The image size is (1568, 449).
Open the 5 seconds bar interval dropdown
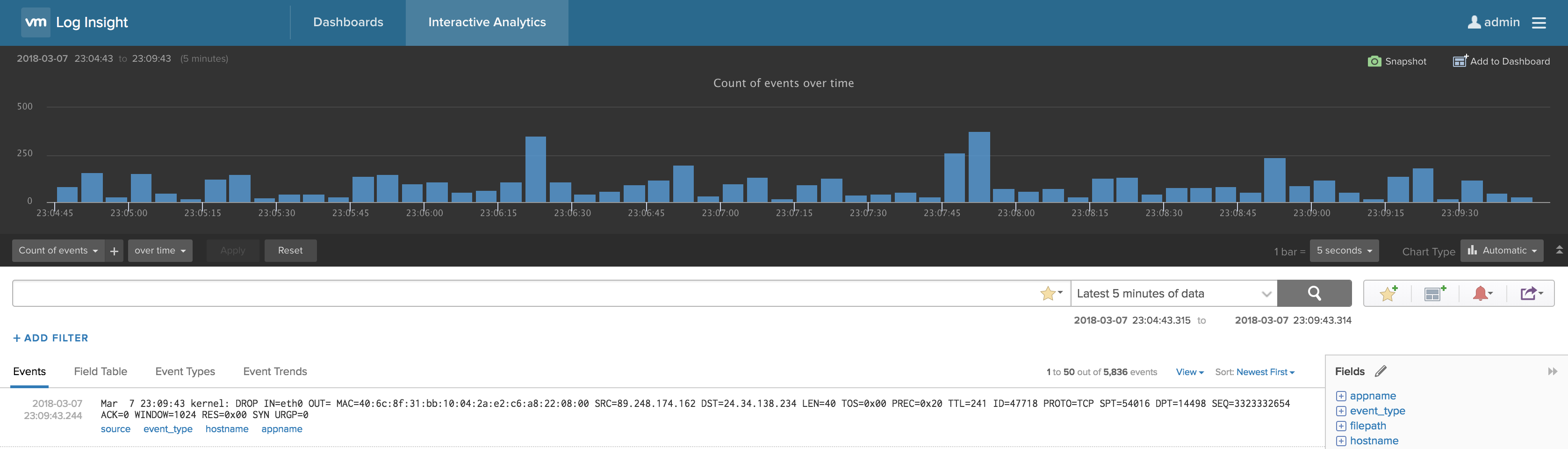click(x=1344, y=250)
